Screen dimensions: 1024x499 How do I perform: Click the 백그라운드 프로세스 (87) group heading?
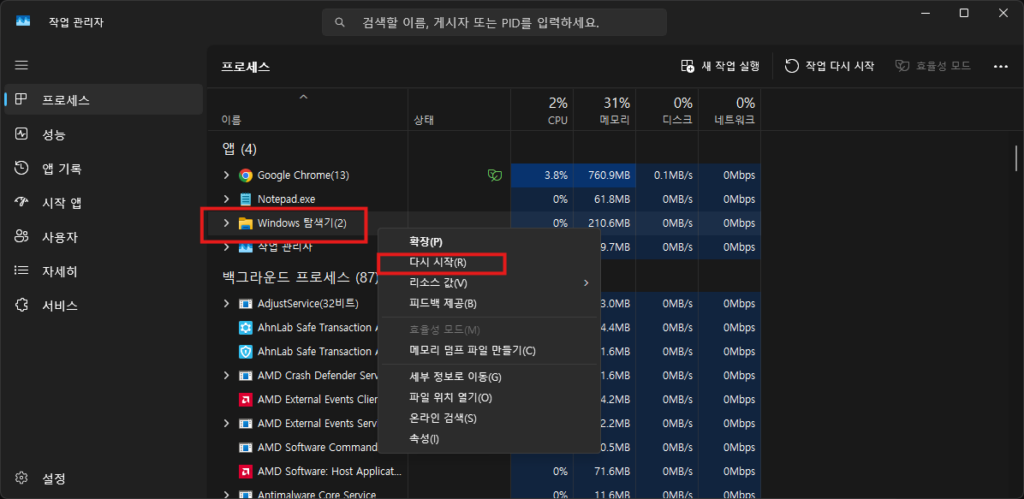point(300,278)
